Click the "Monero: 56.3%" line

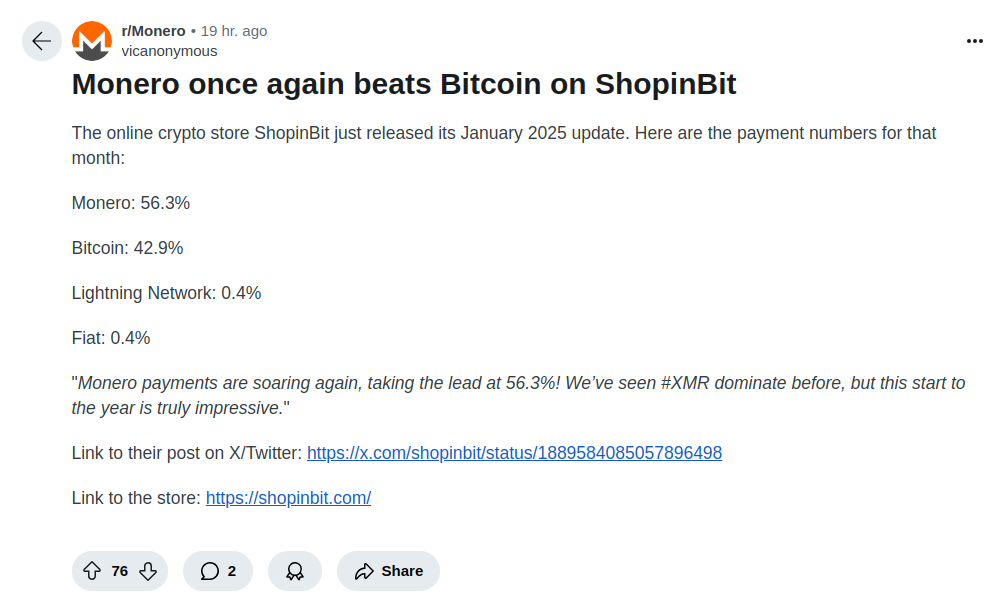[x=131, y=203]
